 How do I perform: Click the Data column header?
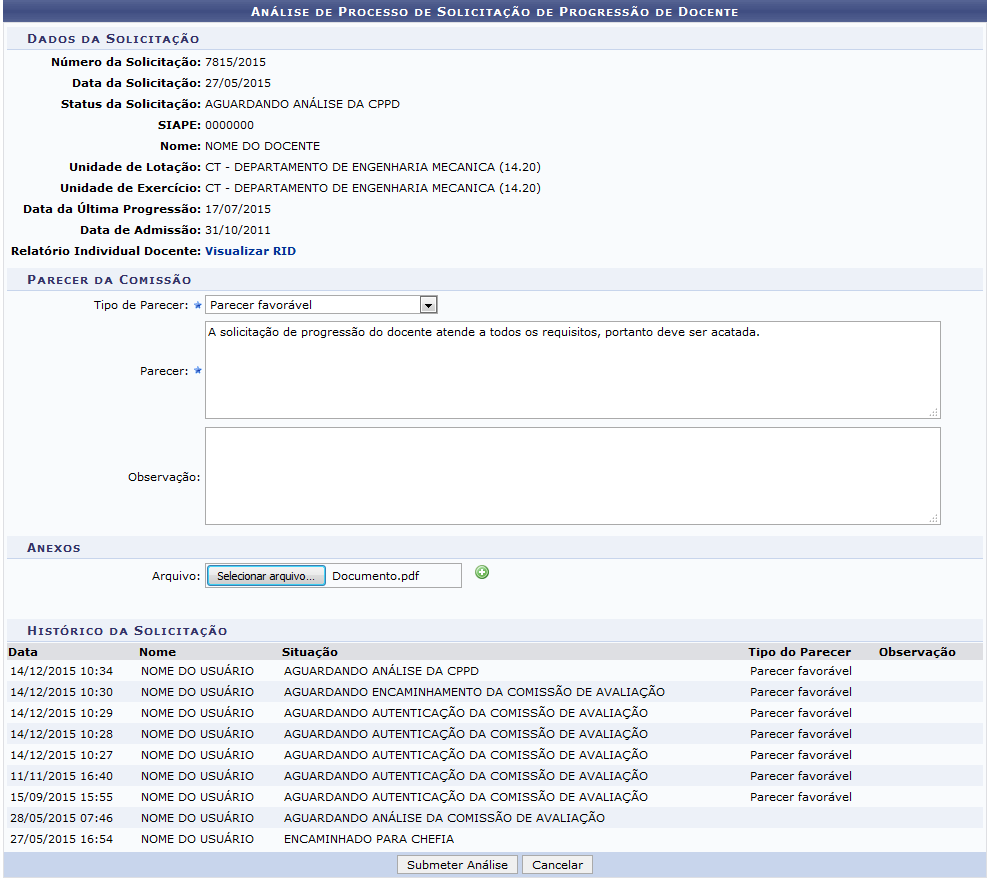tap(23, 652)
